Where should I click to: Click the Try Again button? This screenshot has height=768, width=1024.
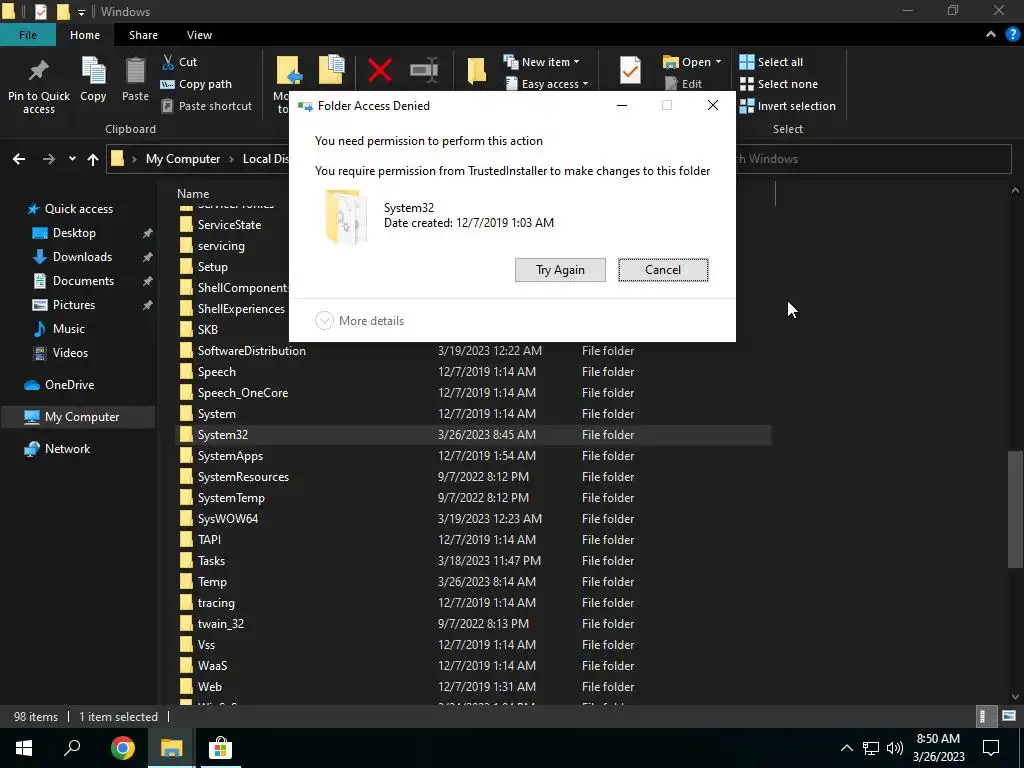pyautogui.click(x=560, y=270)
